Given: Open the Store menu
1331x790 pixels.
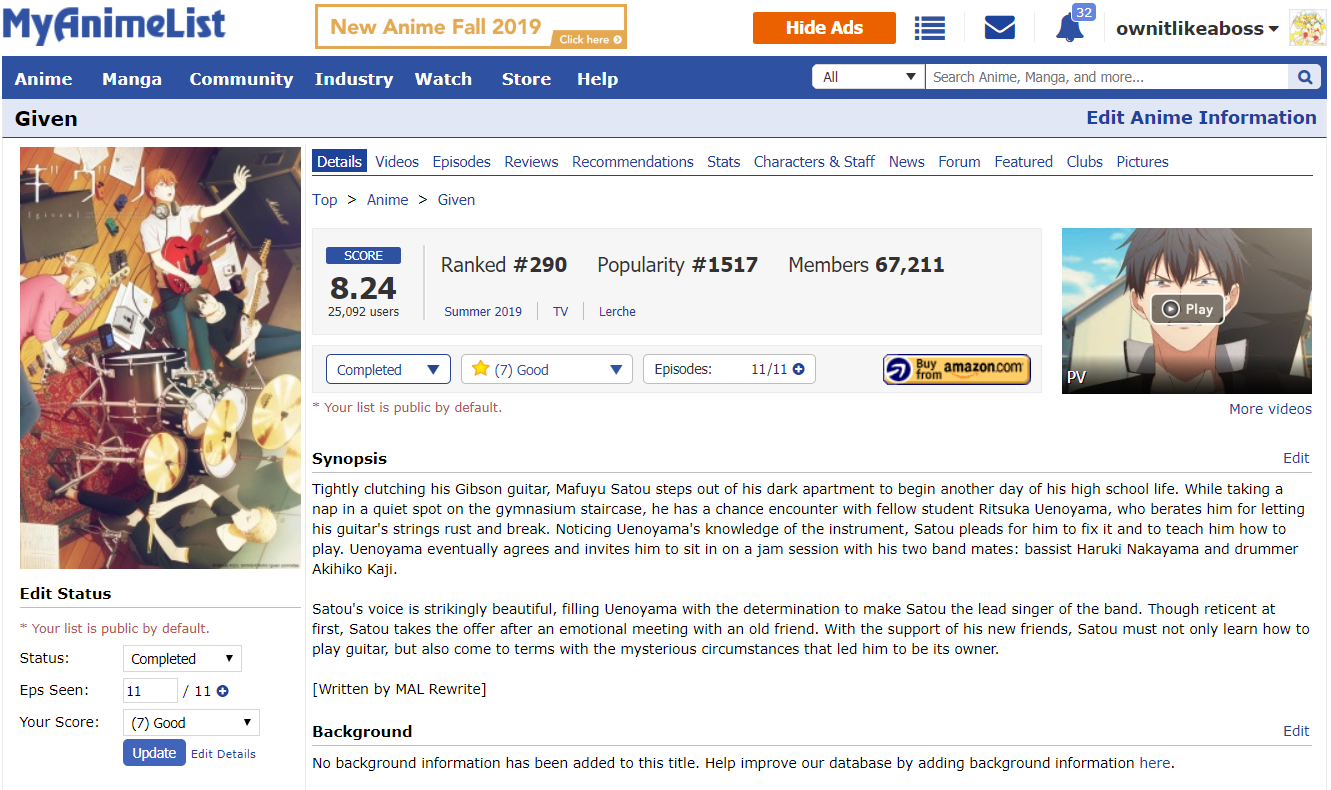Looking at the screenshot, I should coord(526,79).
